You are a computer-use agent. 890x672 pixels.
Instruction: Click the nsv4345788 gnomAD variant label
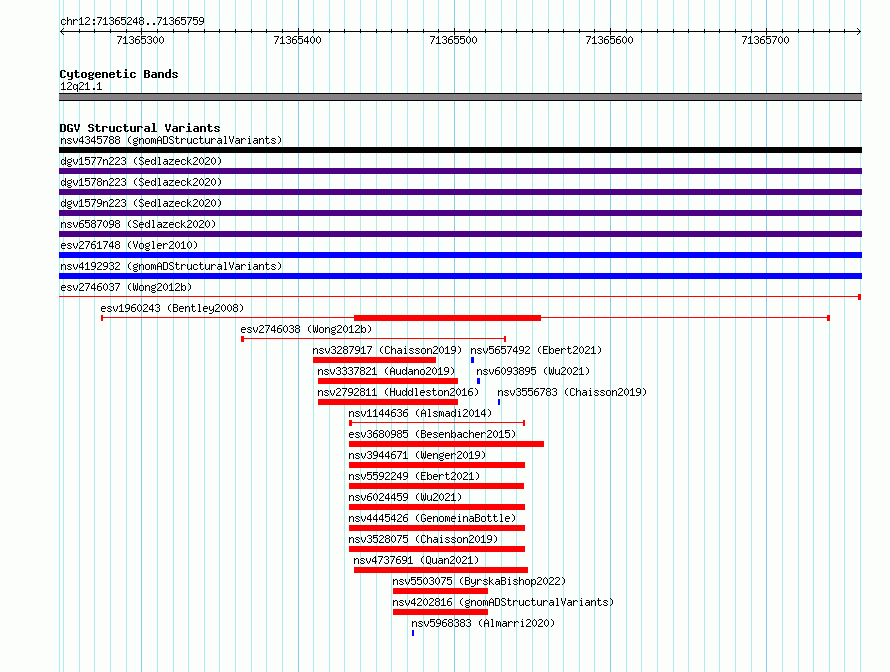coord(171,140)
